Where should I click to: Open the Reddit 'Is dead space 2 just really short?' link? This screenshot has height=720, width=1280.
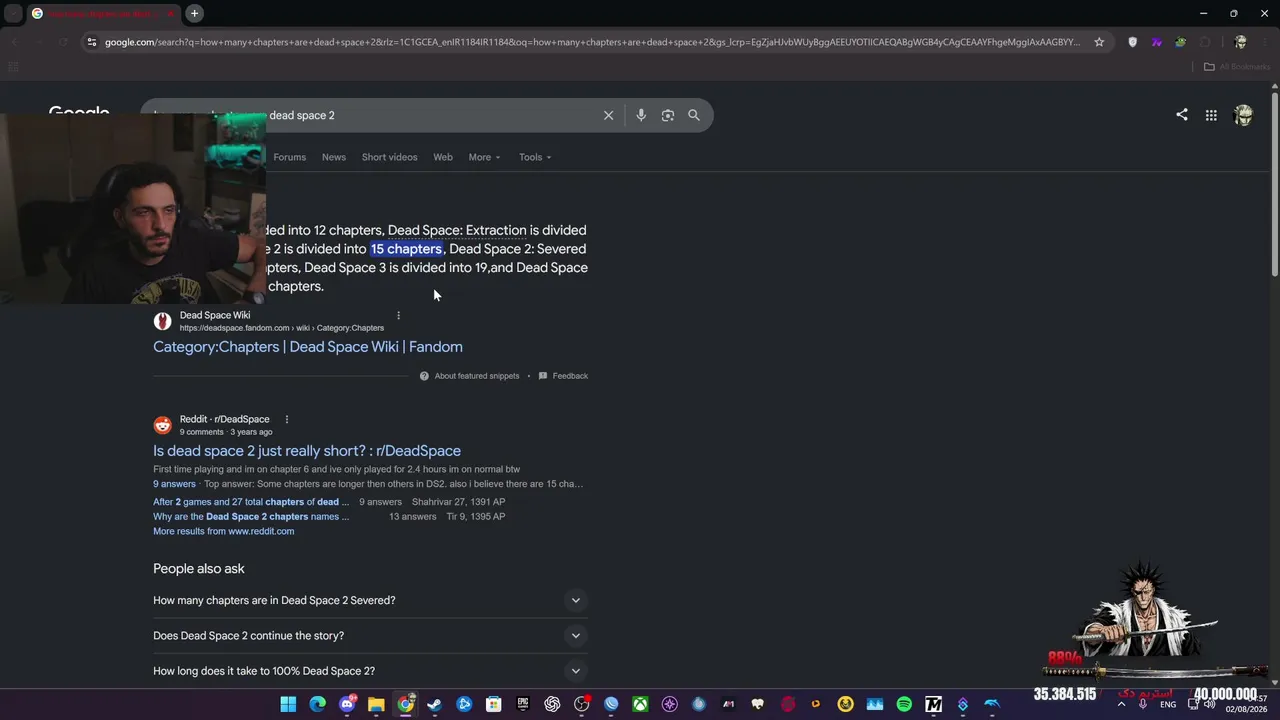[x=307, y=451]
